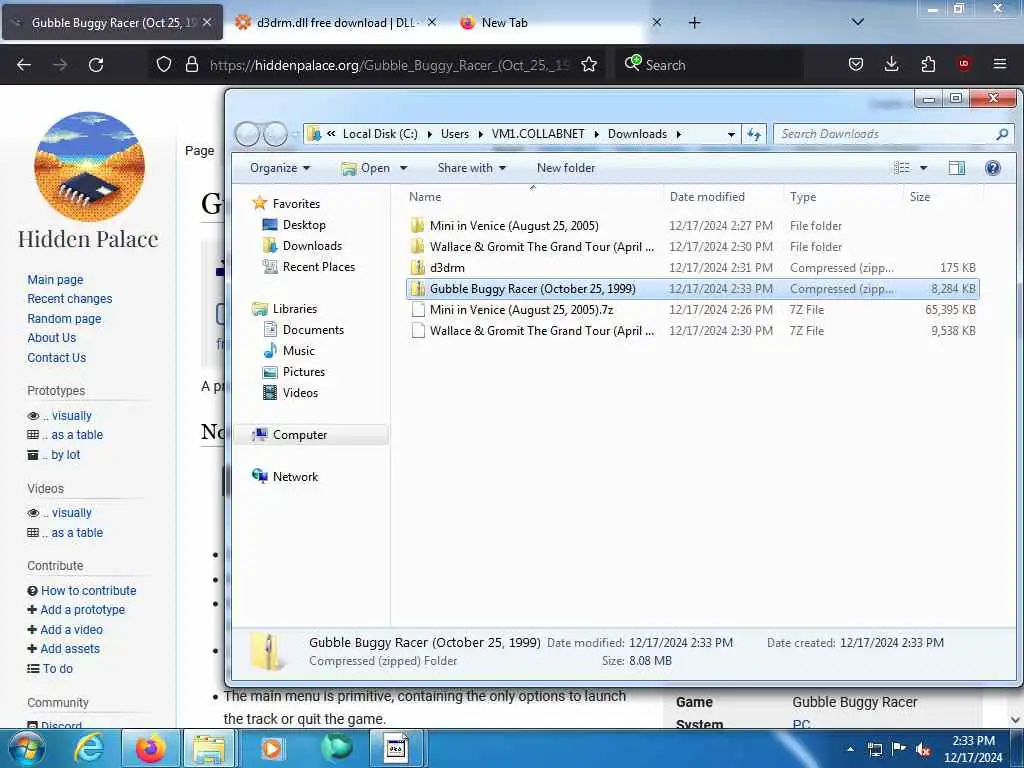Viewport: 1024px width, 768px height.
Task: Open Windows Start menu
Action: pyautogui.click(x=26, y=748)
